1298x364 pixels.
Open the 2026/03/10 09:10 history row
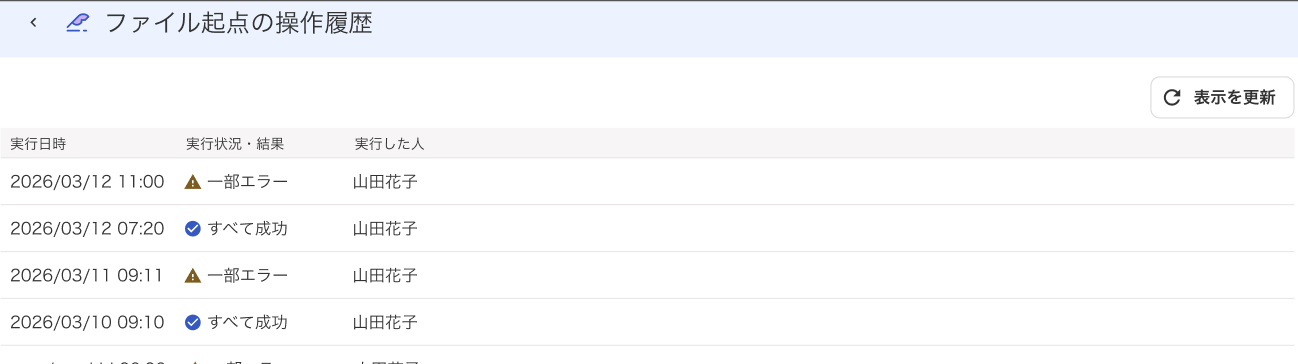tap(647, 322)
